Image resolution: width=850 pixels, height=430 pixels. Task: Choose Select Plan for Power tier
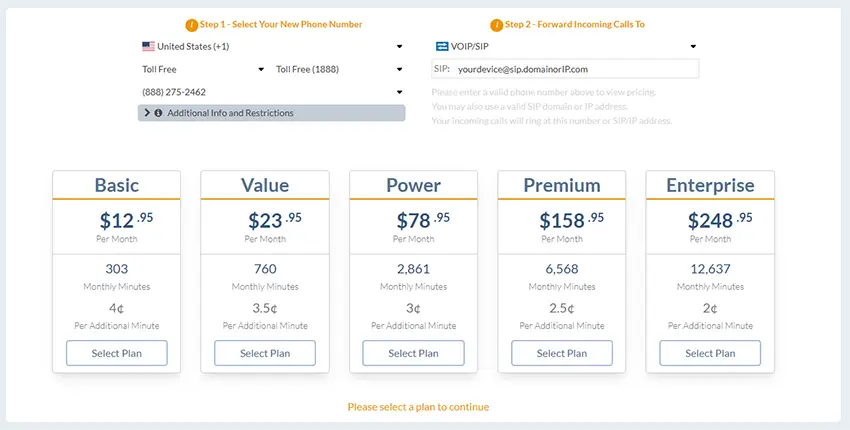(413, 353)
